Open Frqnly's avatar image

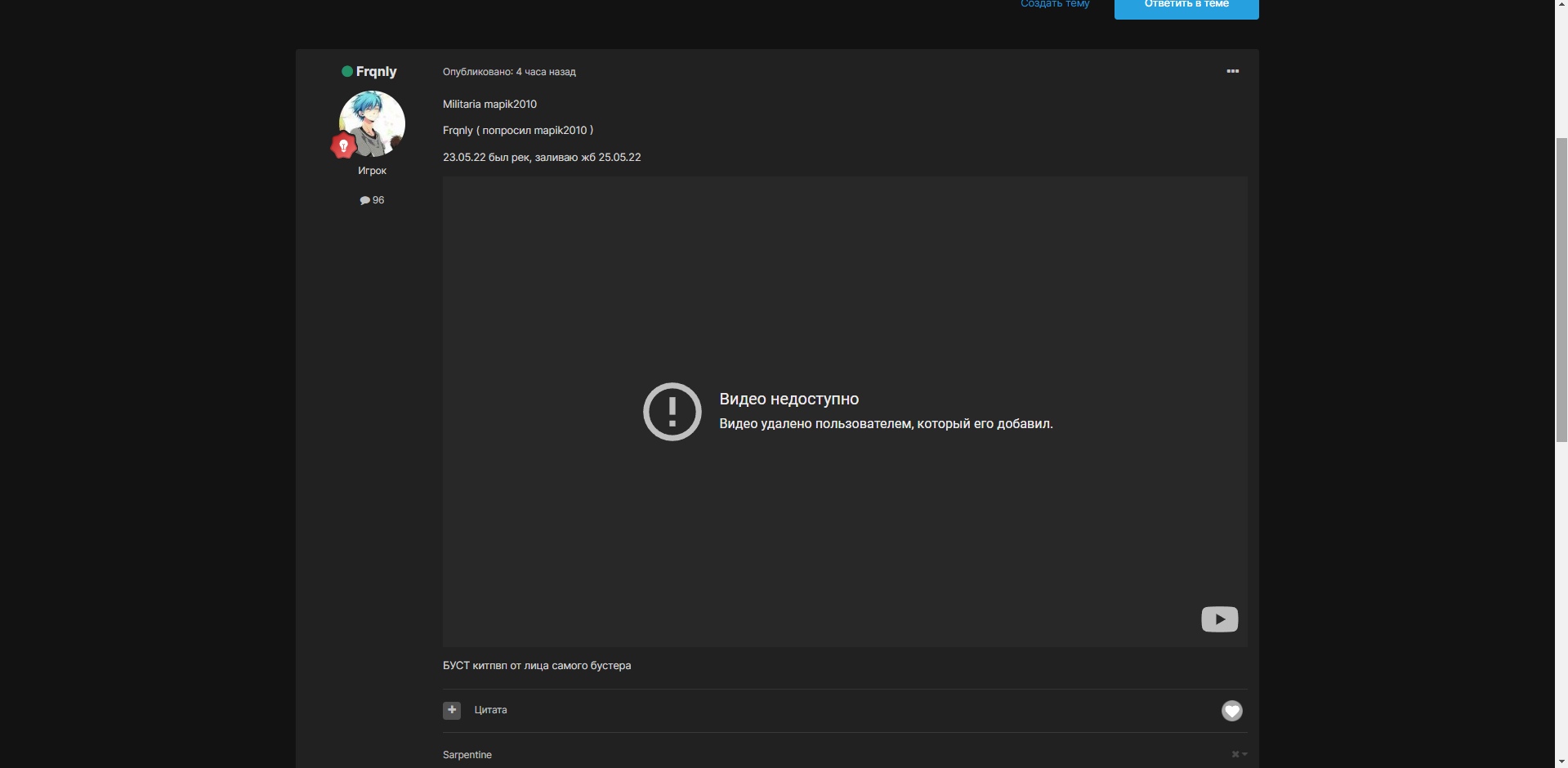point(373,123)
